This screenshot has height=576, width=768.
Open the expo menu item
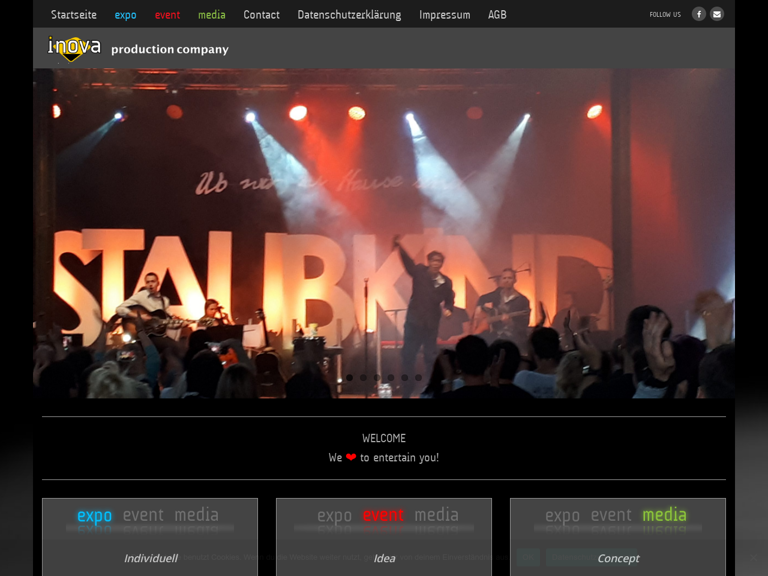125,15
